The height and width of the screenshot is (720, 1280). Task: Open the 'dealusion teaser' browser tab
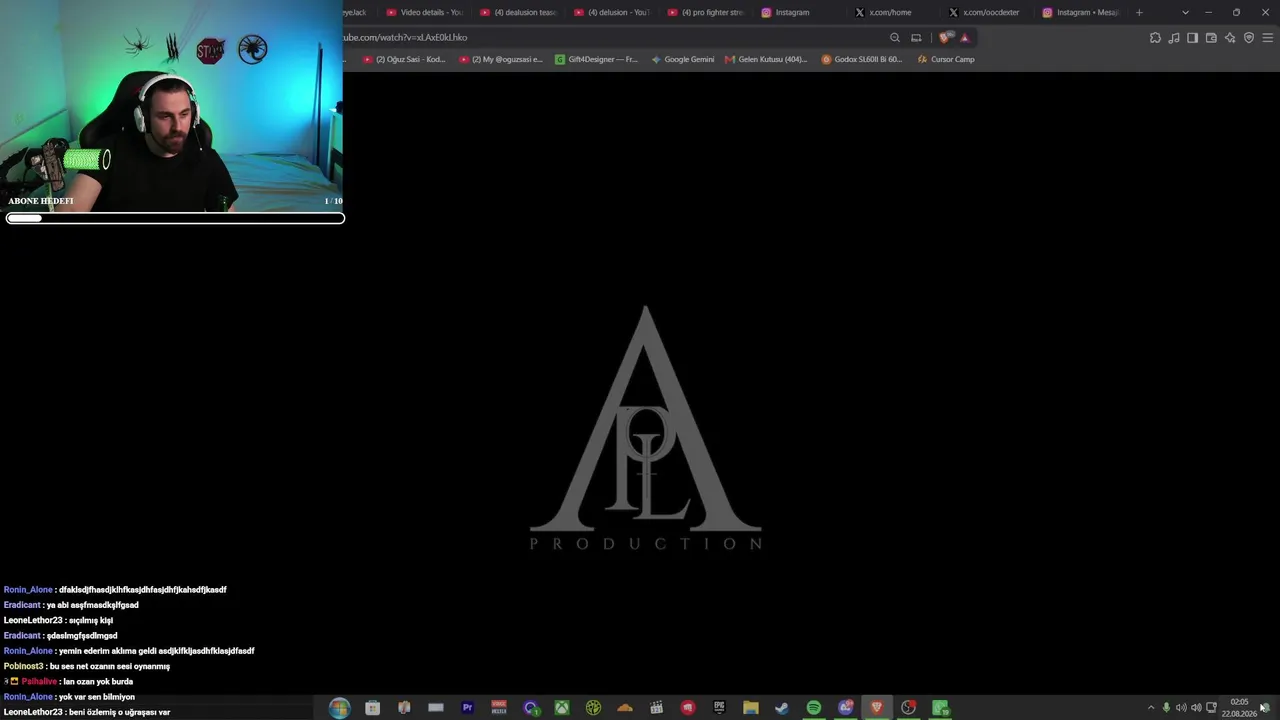518,12
